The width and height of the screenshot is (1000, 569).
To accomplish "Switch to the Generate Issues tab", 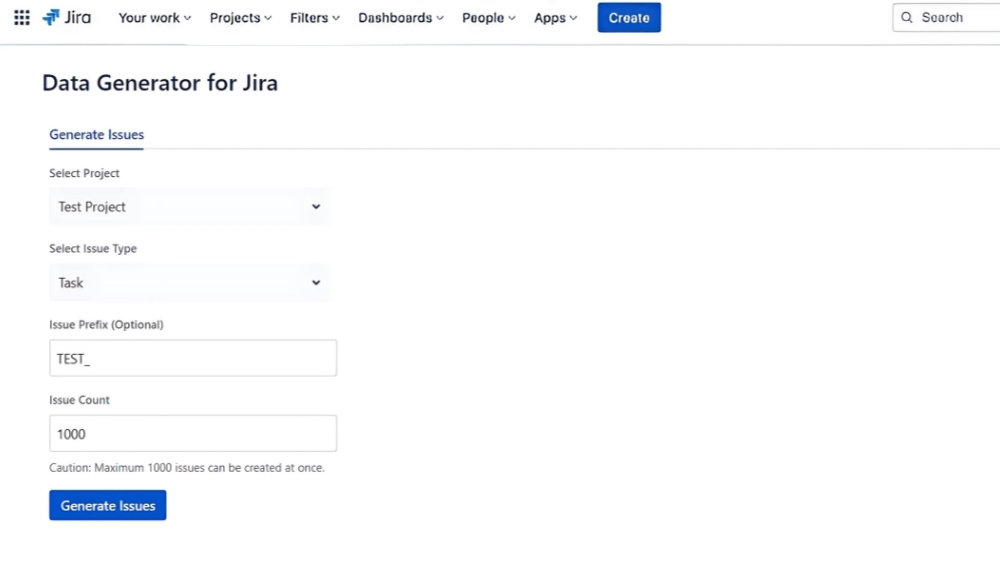I will (97, 135).
